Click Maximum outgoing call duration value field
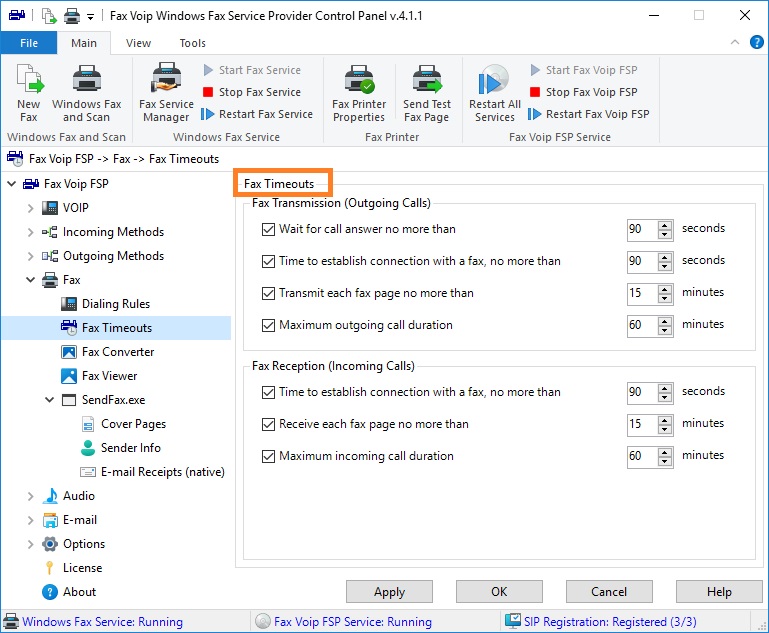The image size is (769, 633). pos(642,325)
